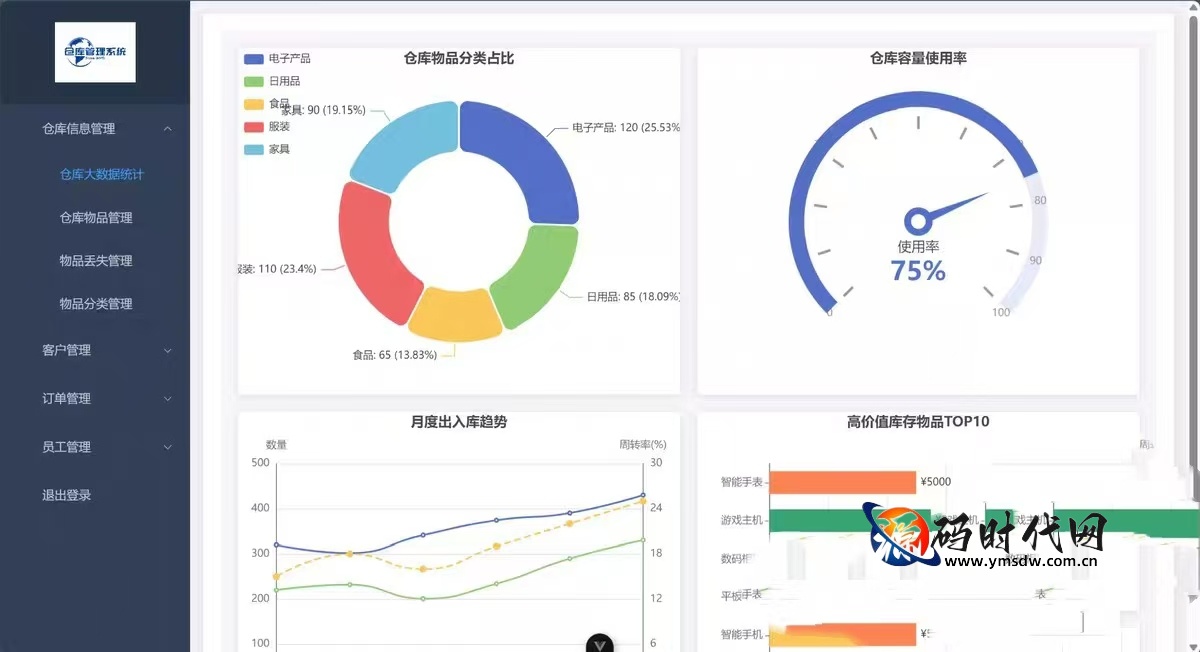
Task: Collapse the 仓库信息管理 menu chevron
Action: (168, 128)
